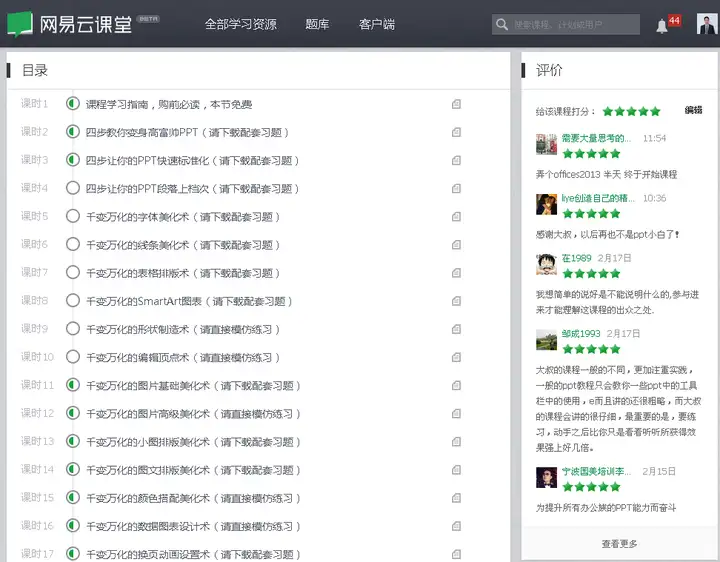Open the user avatar in header
This screenshot has height=562, width=720.
(706, 23)
